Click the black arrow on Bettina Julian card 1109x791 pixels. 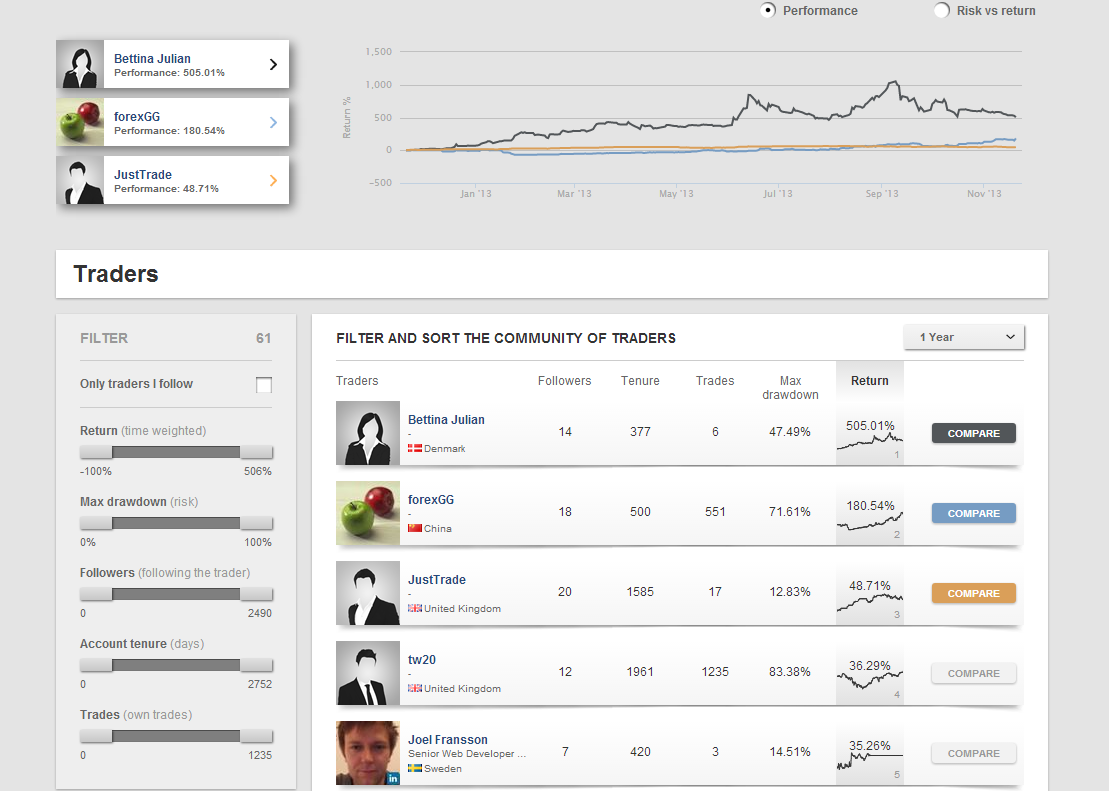(x=273, y=65)
